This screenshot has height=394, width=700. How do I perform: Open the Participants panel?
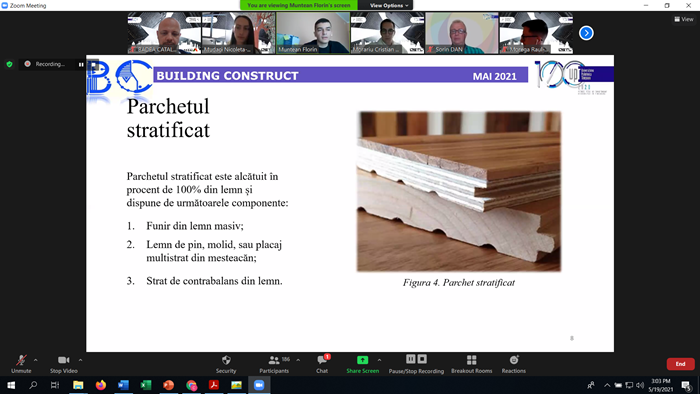(x=274, y=364)
